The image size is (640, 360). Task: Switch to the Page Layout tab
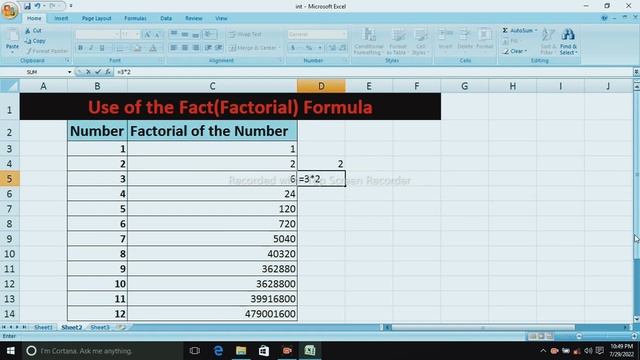coord(96,18)
